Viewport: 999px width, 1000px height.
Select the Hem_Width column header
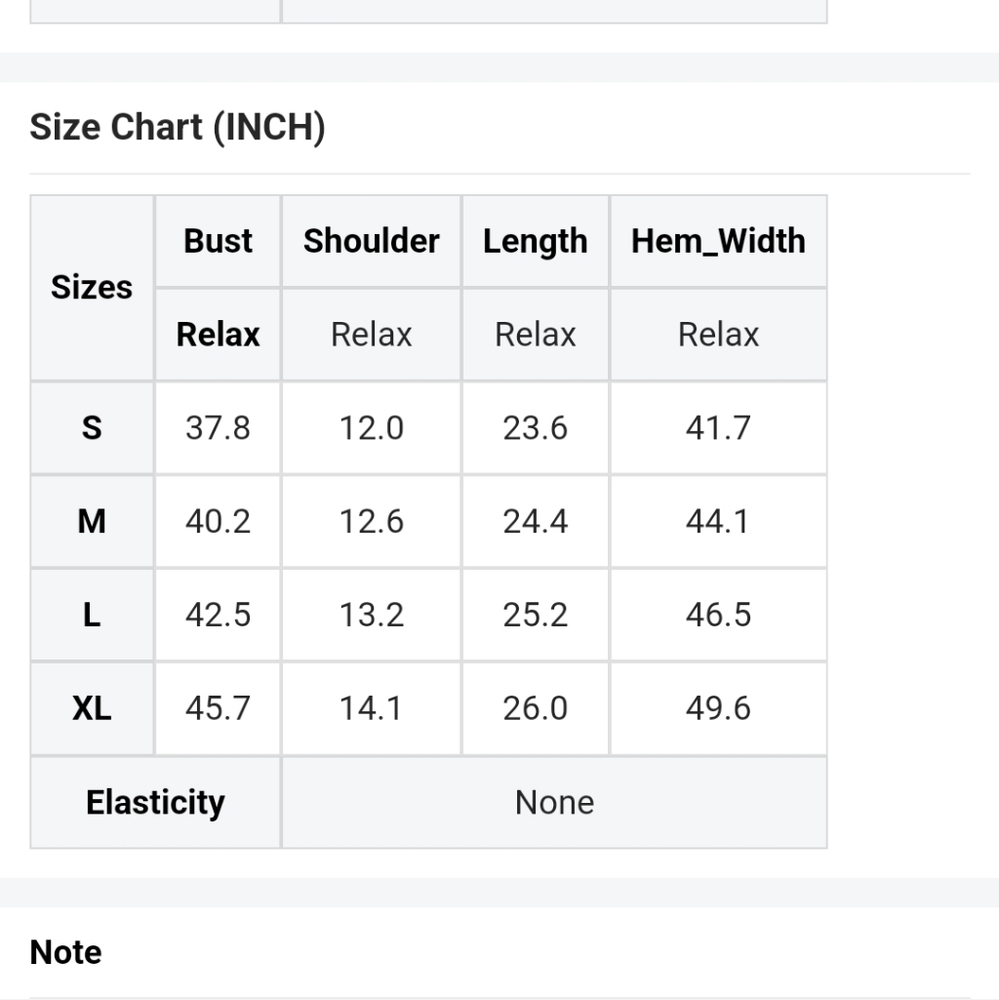pyautogui.click(x=718, y=241)
